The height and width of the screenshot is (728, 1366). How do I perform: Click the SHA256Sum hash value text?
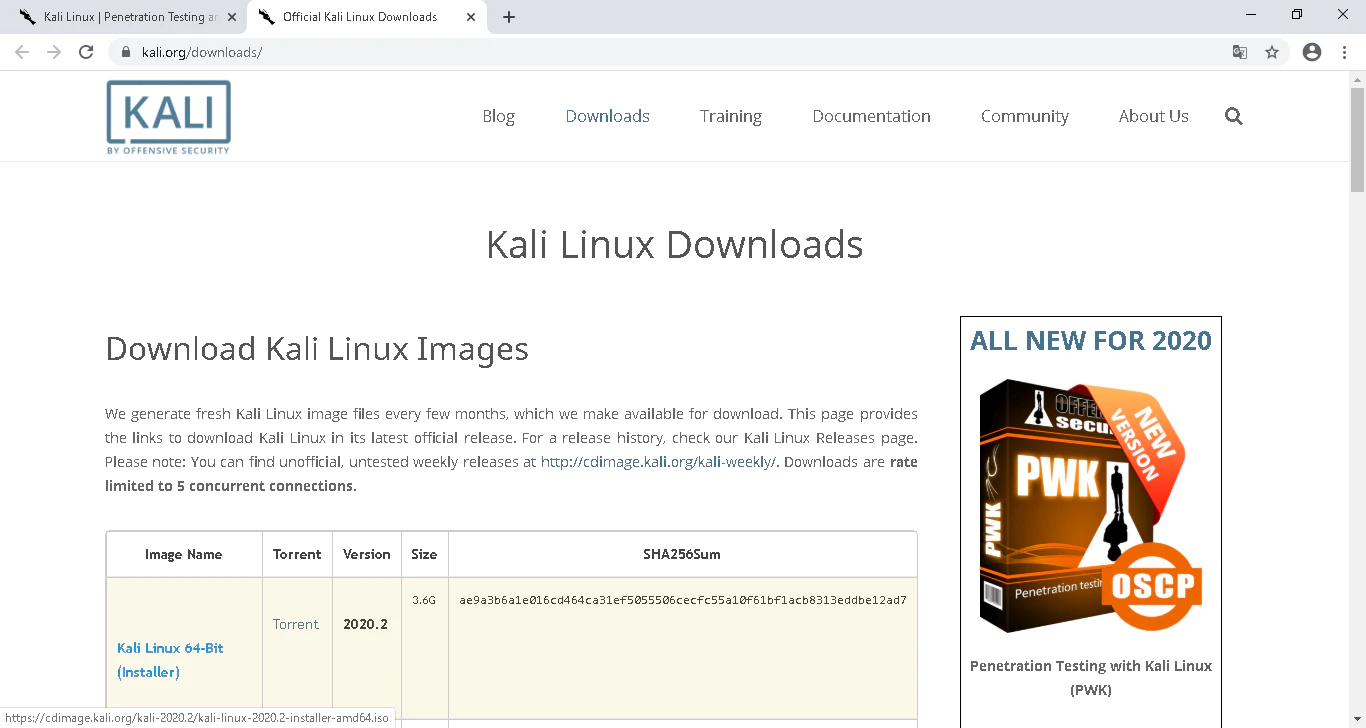pyautogui.click(x=683, y=600)
